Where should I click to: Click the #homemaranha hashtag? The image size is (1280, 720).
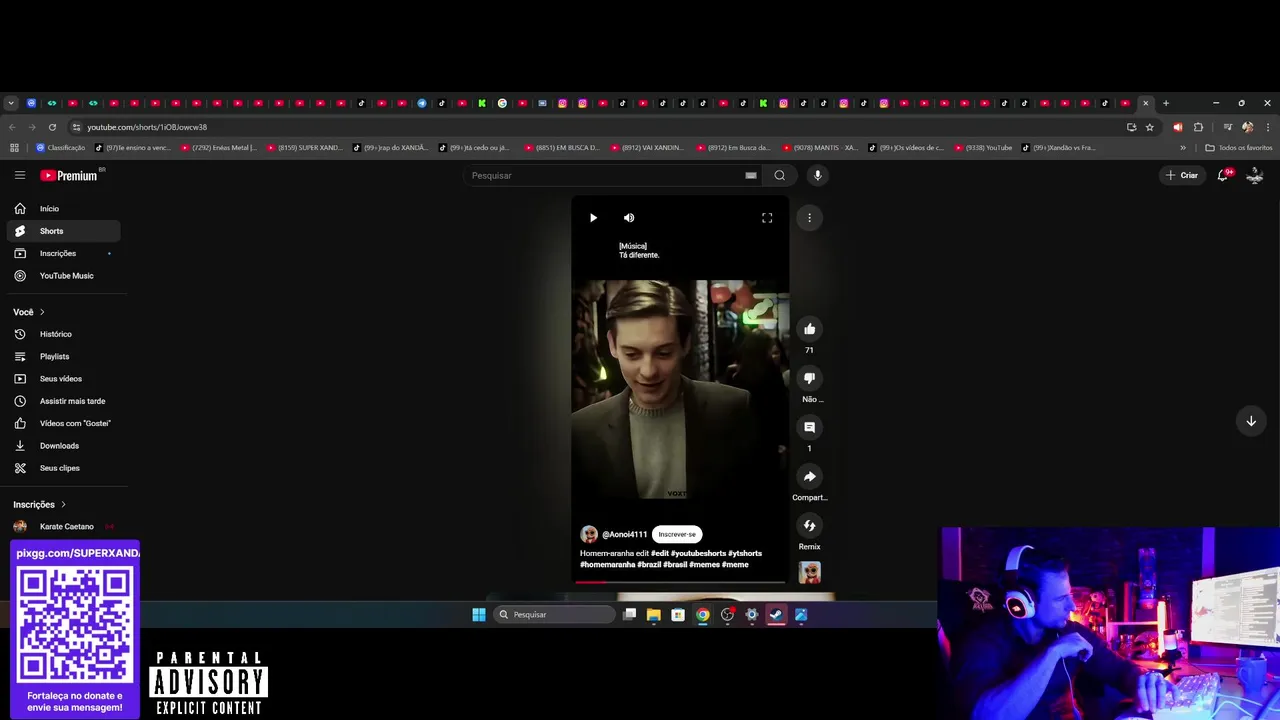click(607, 564)
